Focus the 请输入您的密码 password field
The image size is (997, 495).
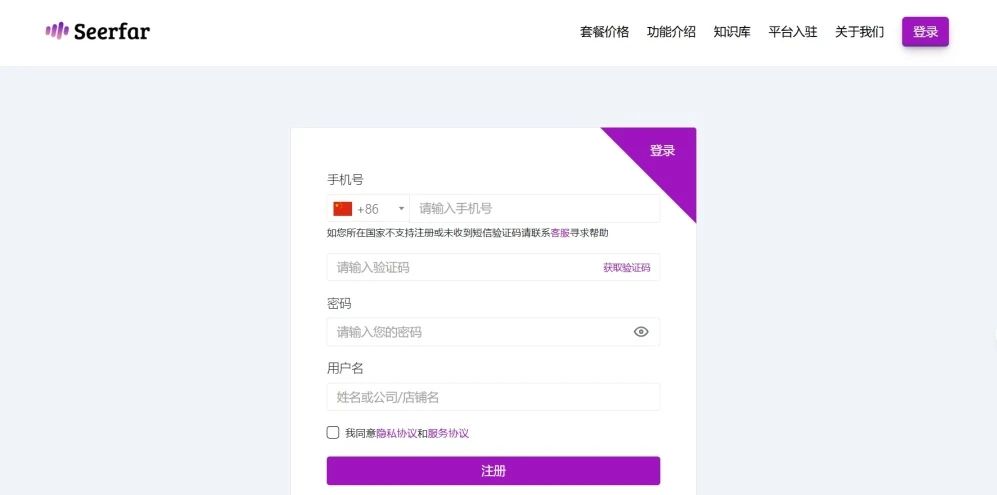[493, 332]
